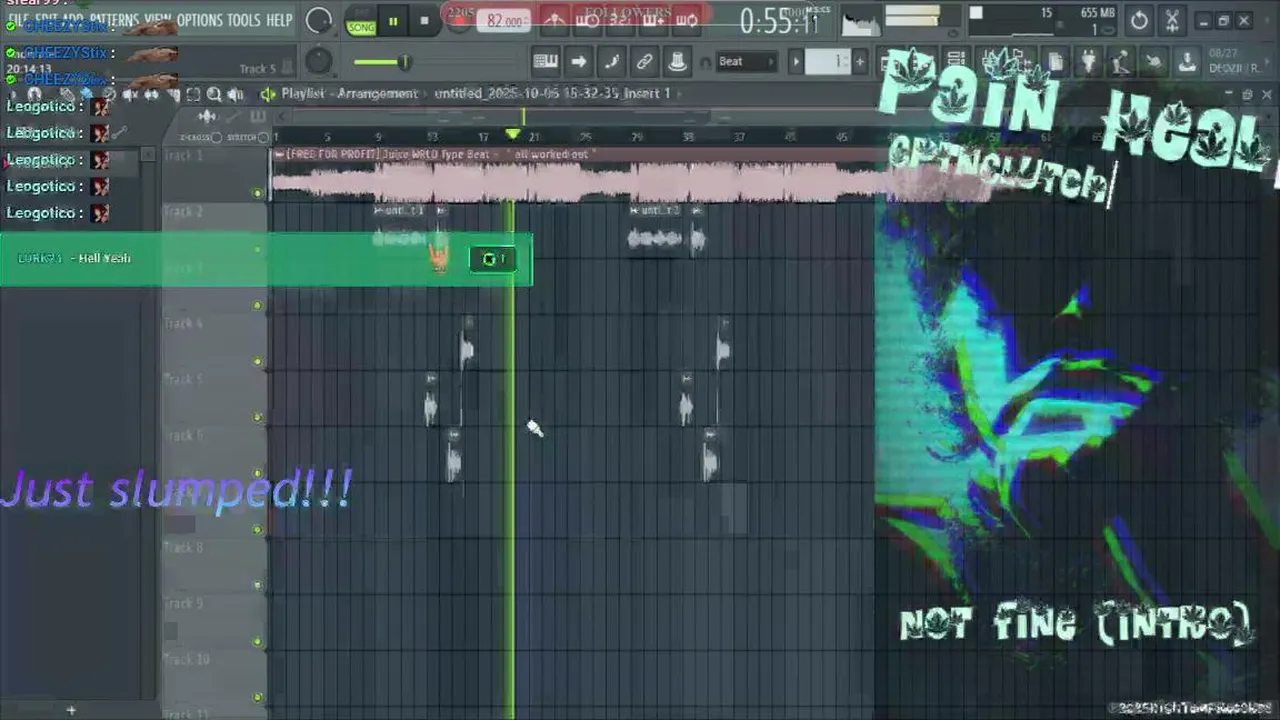Viewport: 1280px width, 720px height.
Task: Open menu arrow of Juice WRLD clip
Action: 279,154
